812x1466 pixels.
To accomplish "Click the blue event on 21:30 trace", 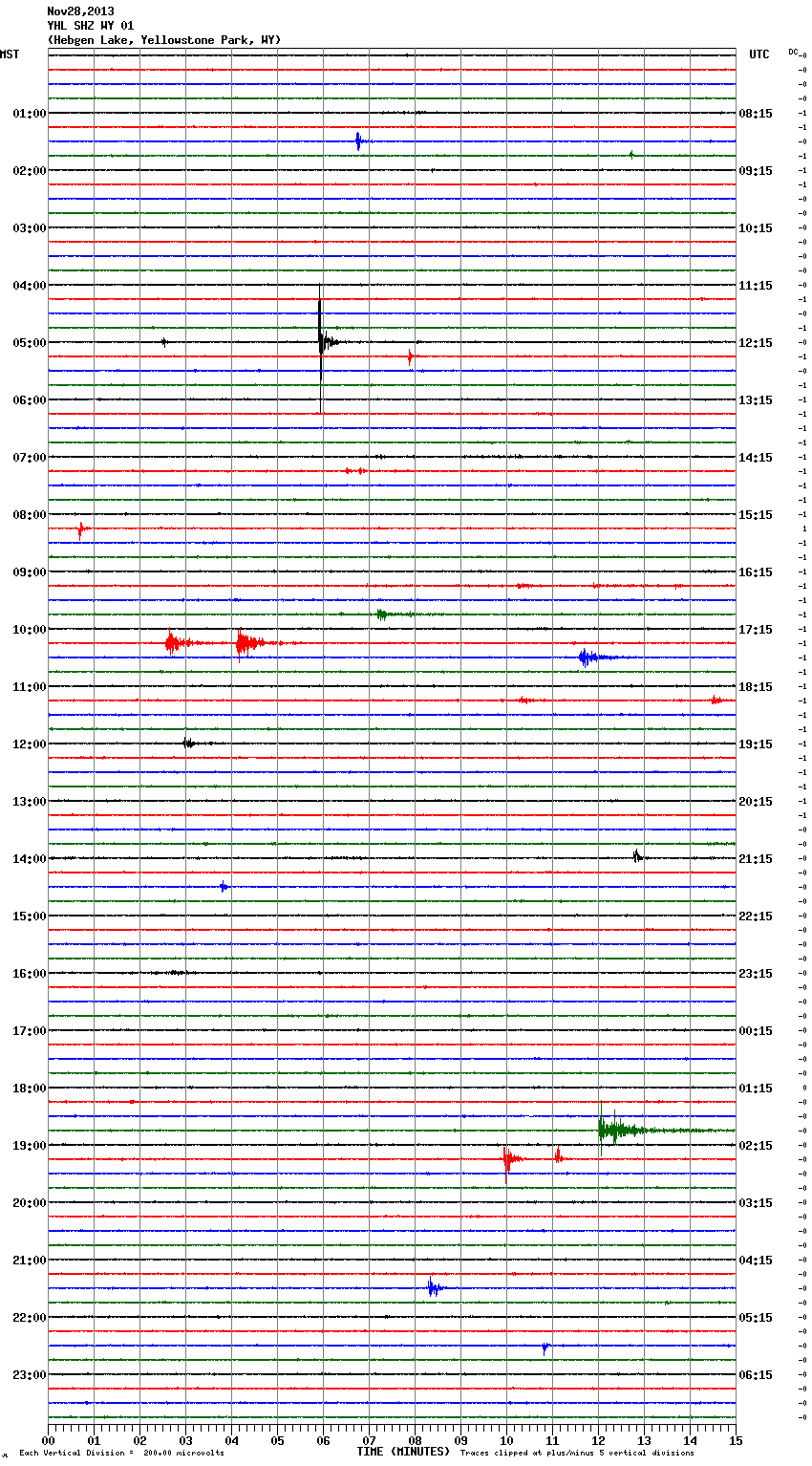I will click(x=435, y=1288).
